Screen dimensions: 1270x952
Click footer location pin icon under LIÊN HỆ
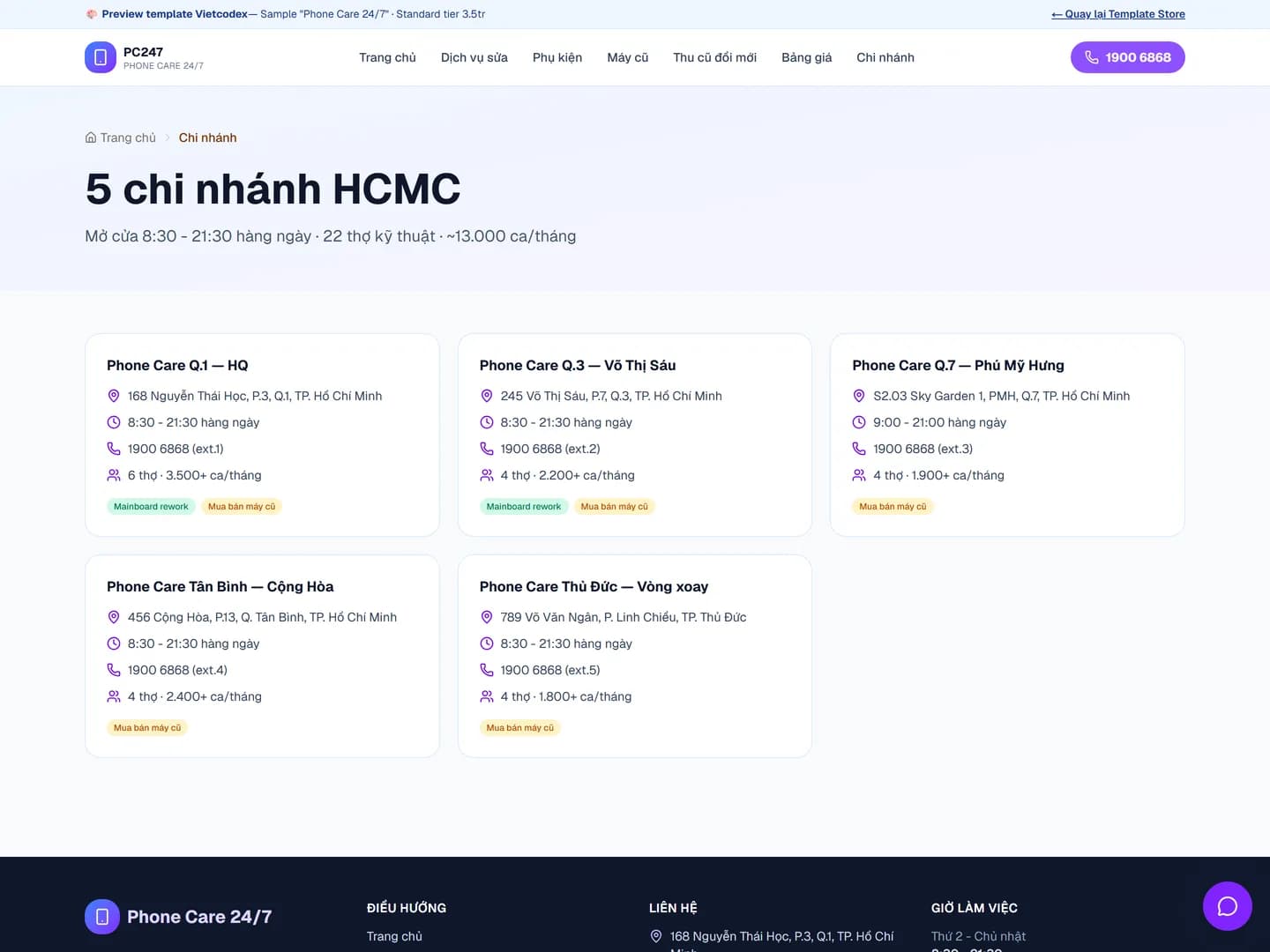(x=656, y=936)
